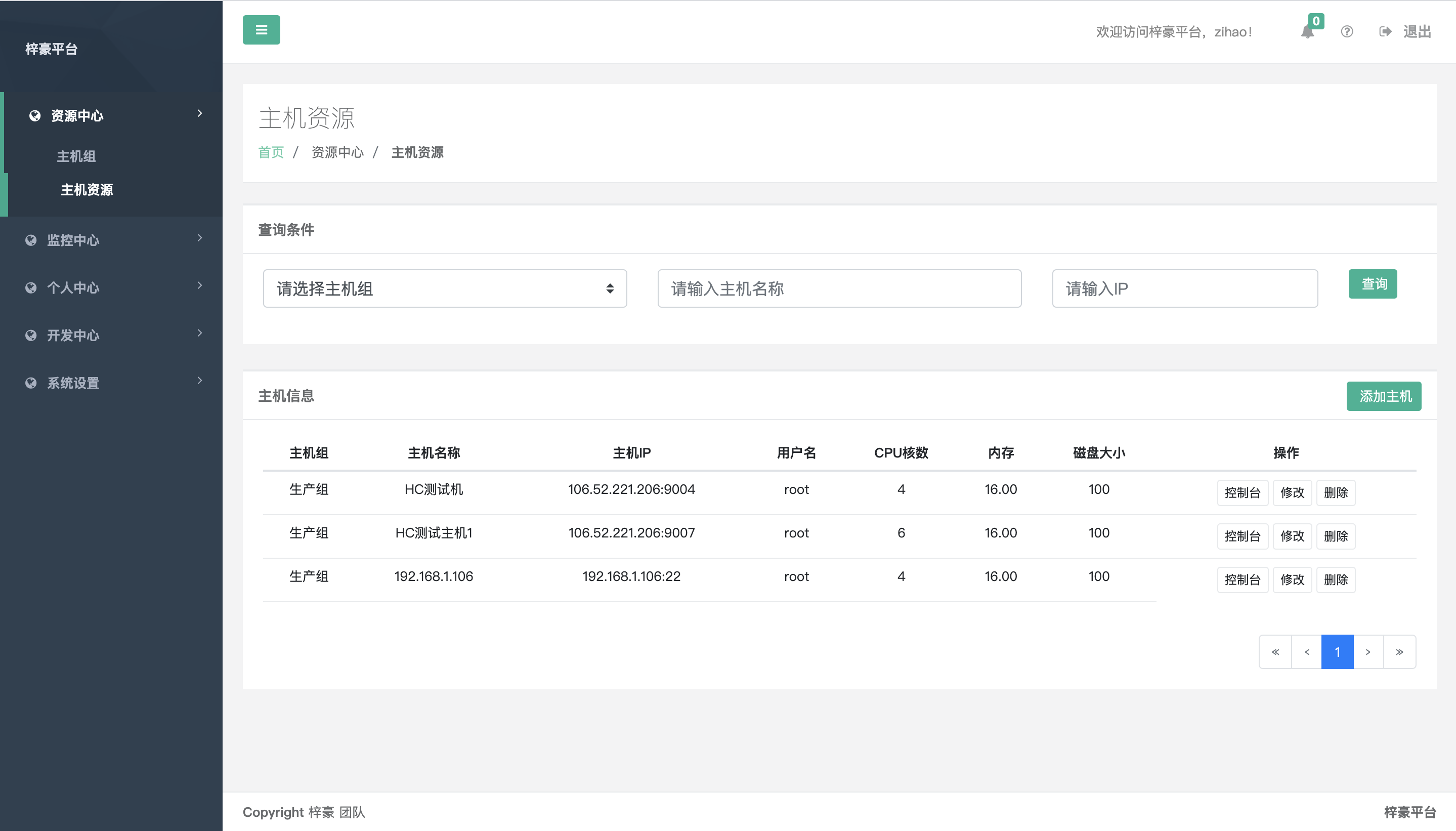The height and width of the screenshot is (831, 1456).
Task: Click the logout arrow icon
Action: coord(1385,32)
